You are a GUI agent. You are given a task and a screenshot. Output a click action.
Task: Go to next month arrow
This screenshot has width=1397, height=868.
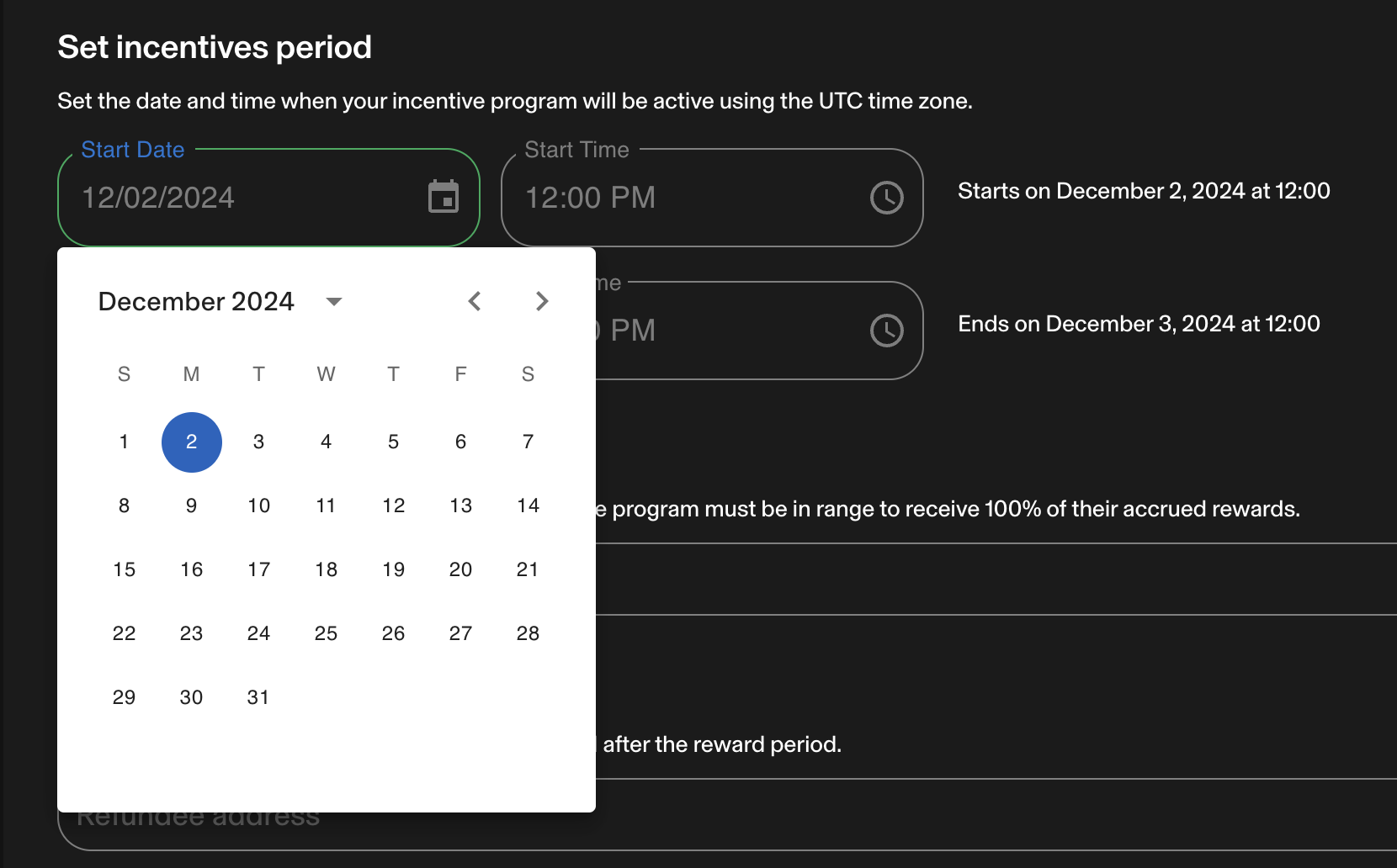(x=542, y=301)
